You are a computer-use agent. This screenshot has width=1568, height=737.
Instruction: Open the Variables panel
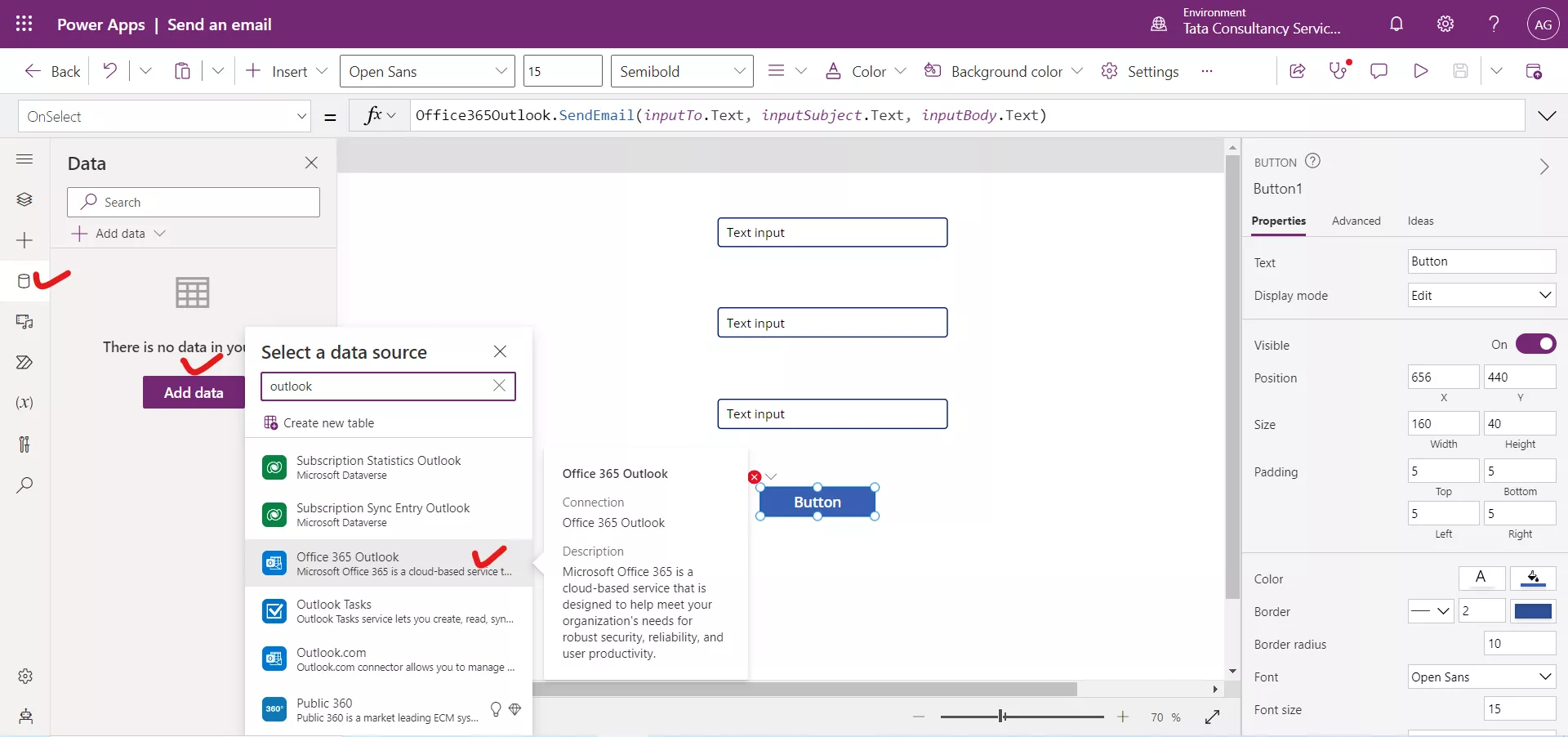point(24,404)
